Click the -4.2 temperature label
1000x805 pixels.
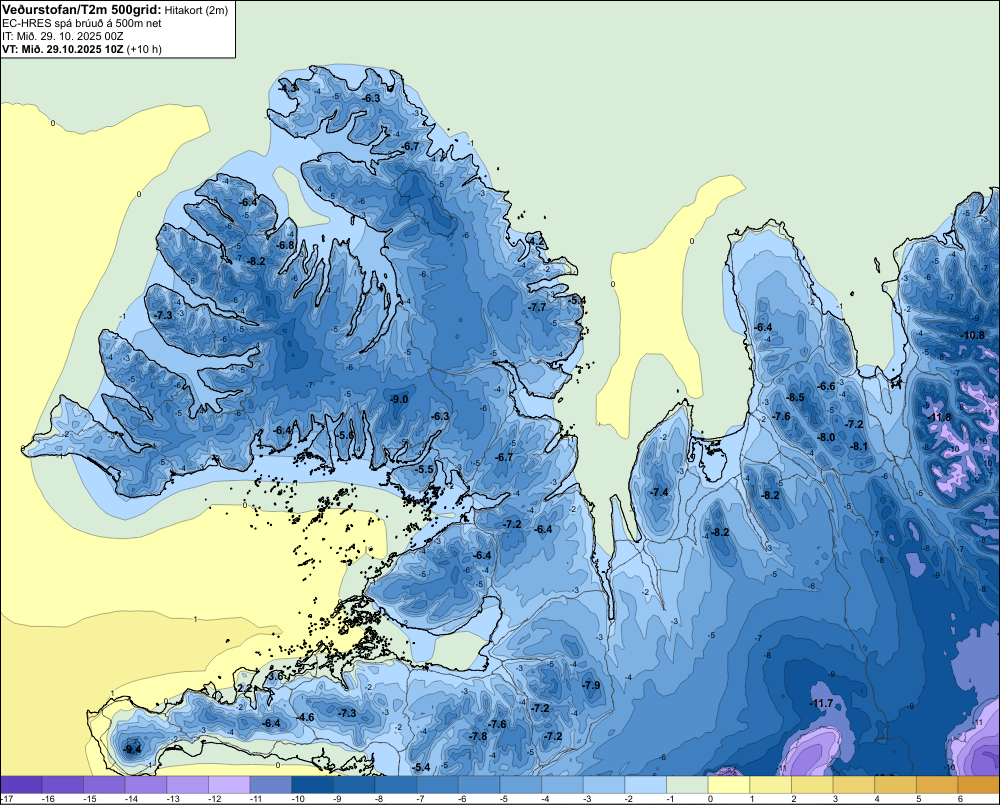[x=537, y=240]
